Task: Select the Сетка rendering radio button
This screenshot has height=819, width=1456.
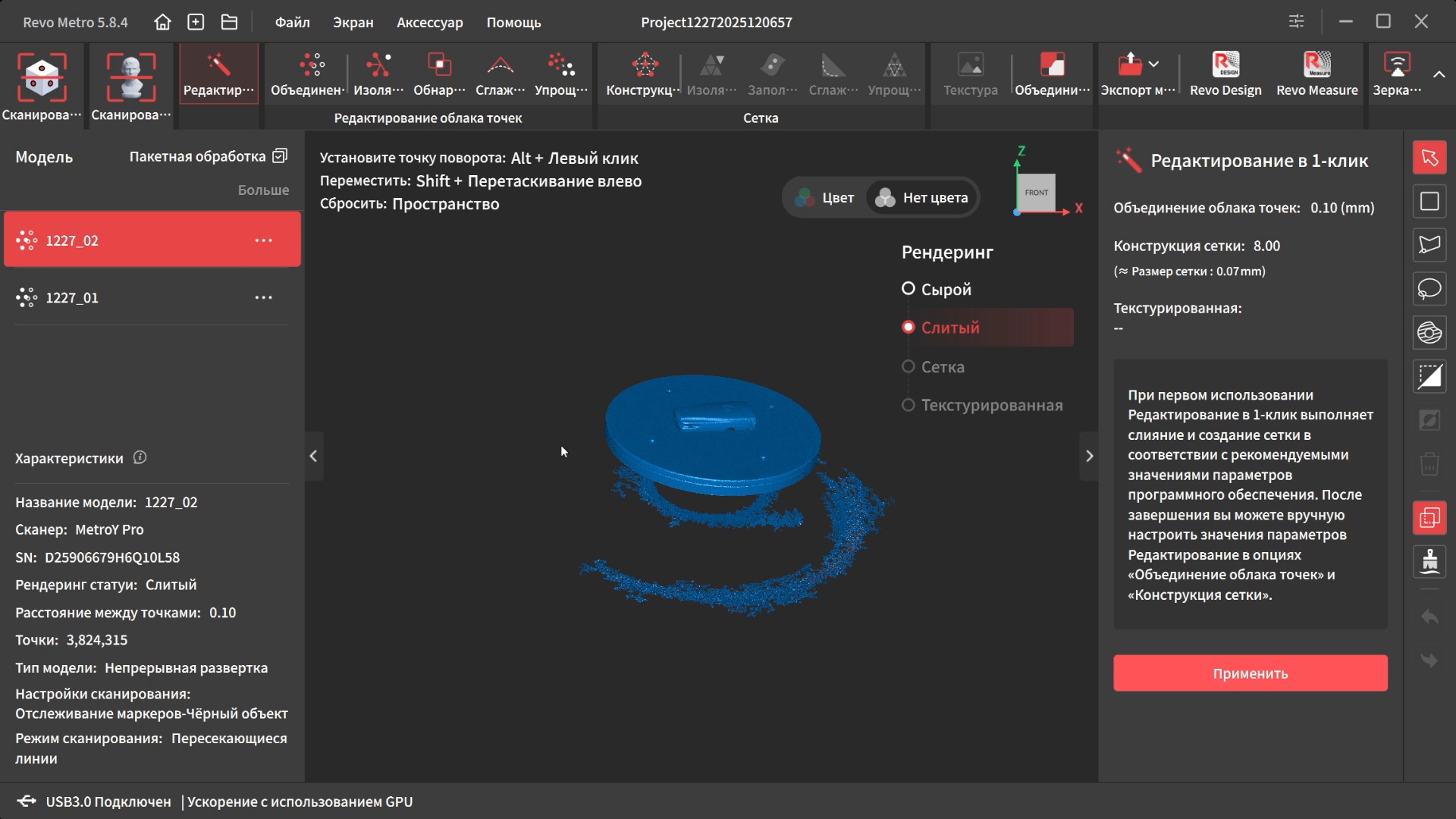Action: click(908, 367)
